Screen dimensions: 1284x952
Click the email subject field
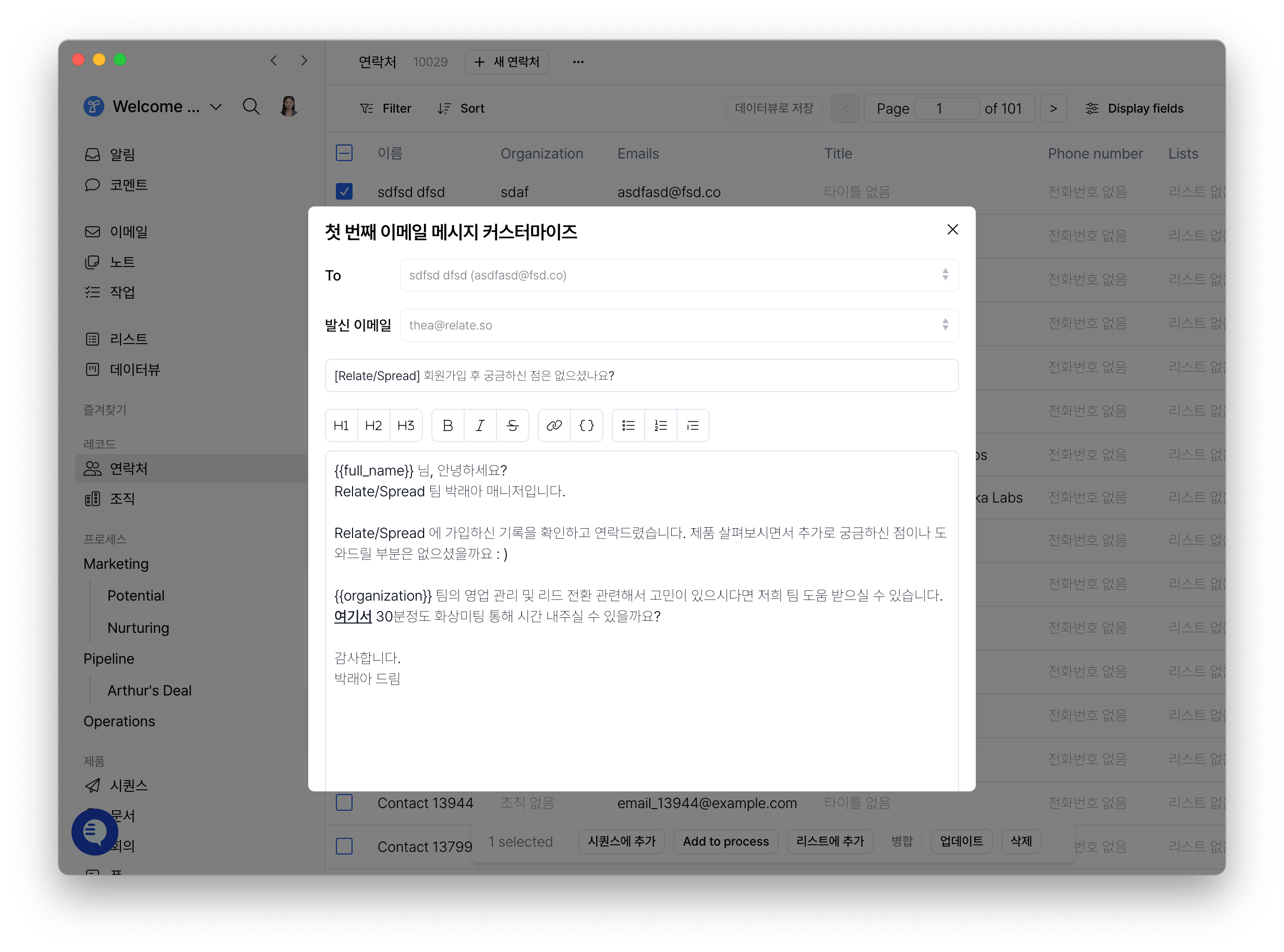(641, 375)
